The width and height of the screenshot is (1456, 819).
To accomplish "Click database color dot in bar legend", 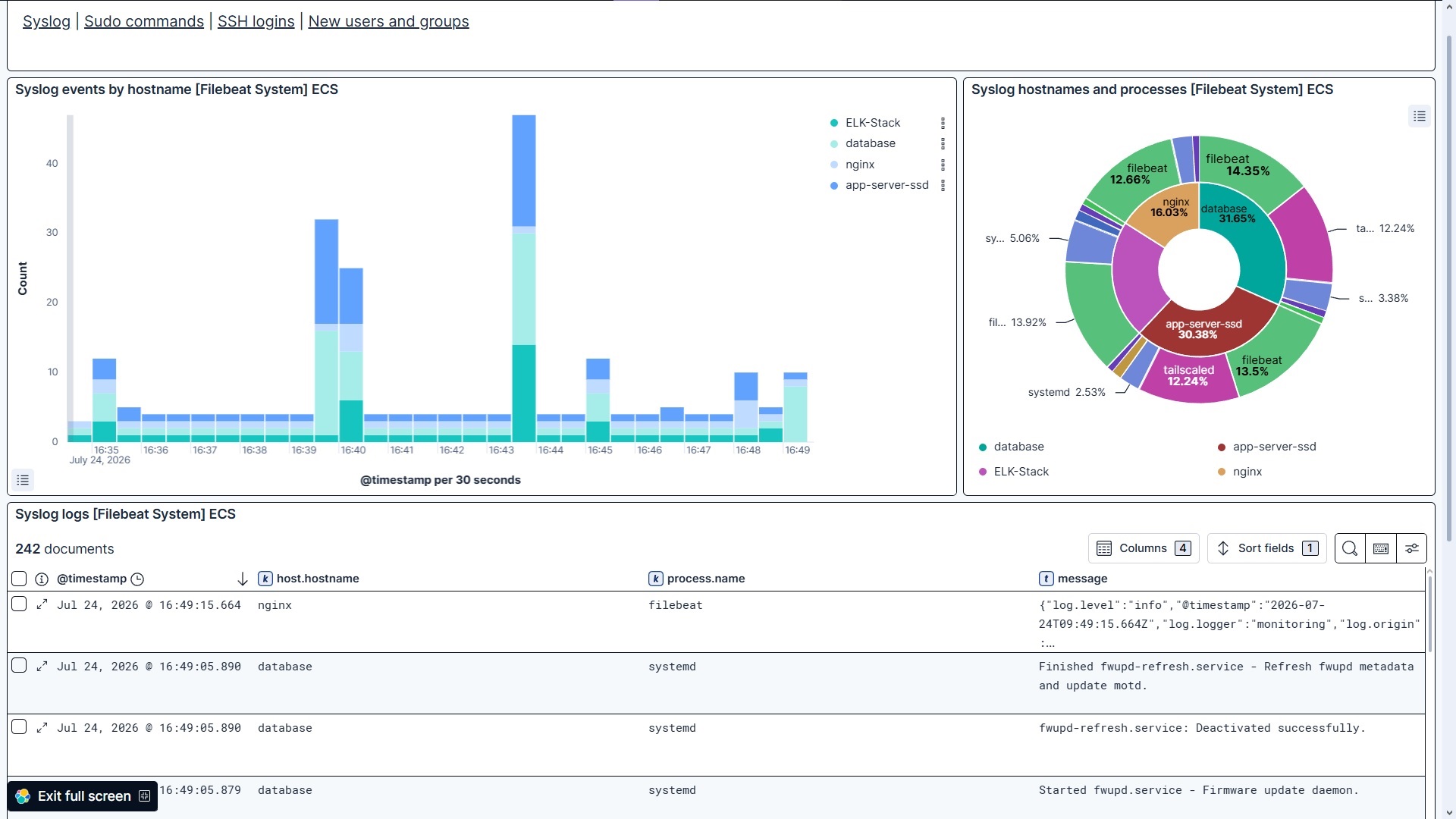I will click(834, 143).
